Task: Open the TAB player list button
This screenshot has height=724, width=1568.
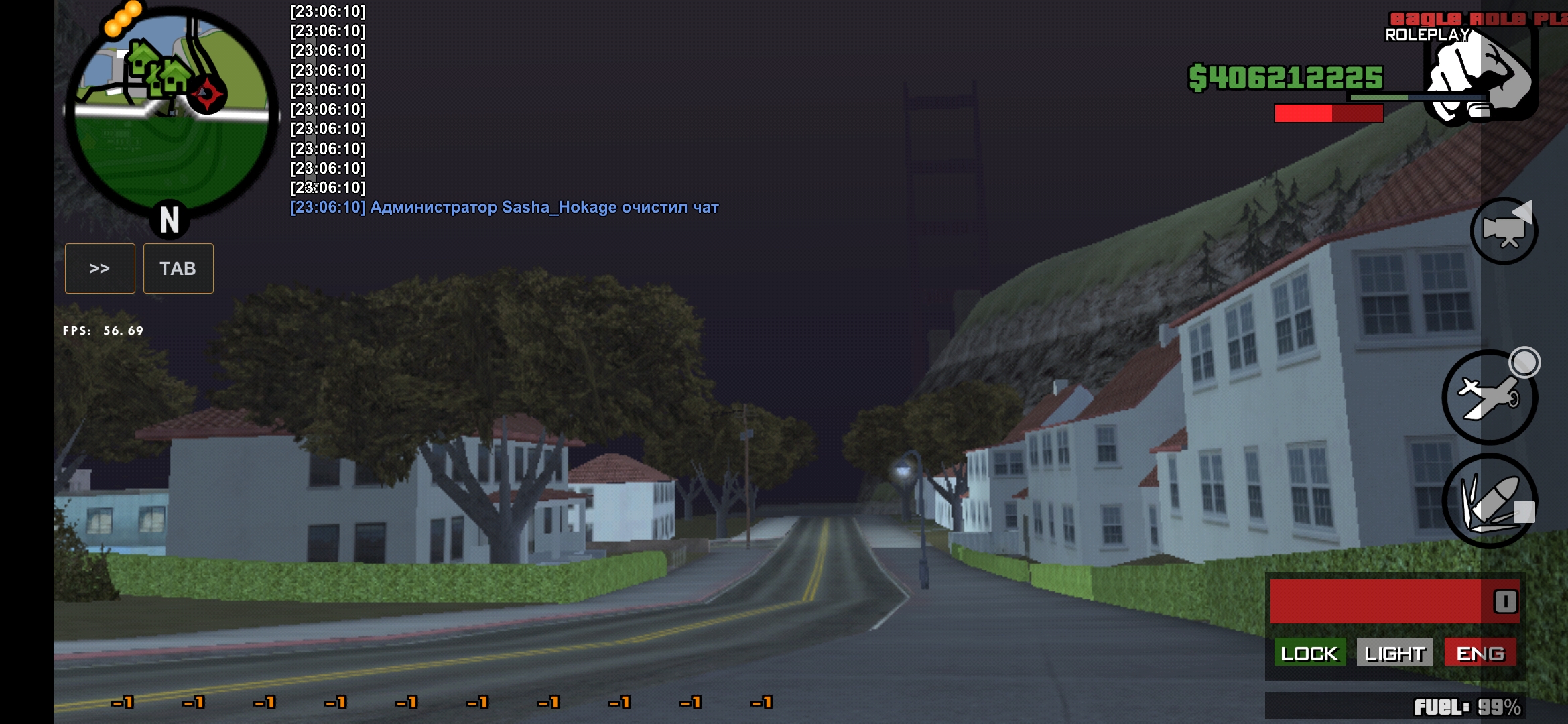Action: [x=178, y=268]
